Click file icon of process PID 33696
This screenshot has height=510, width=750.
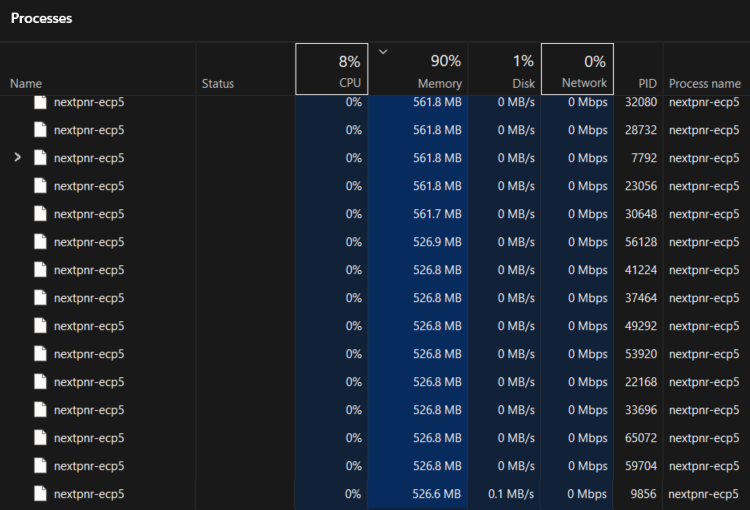(x=41, y=410)
